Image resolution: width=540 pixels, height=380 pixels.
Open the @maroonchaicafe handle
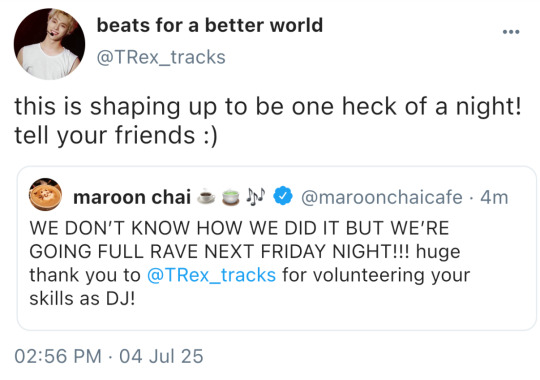tap(382, 197)
